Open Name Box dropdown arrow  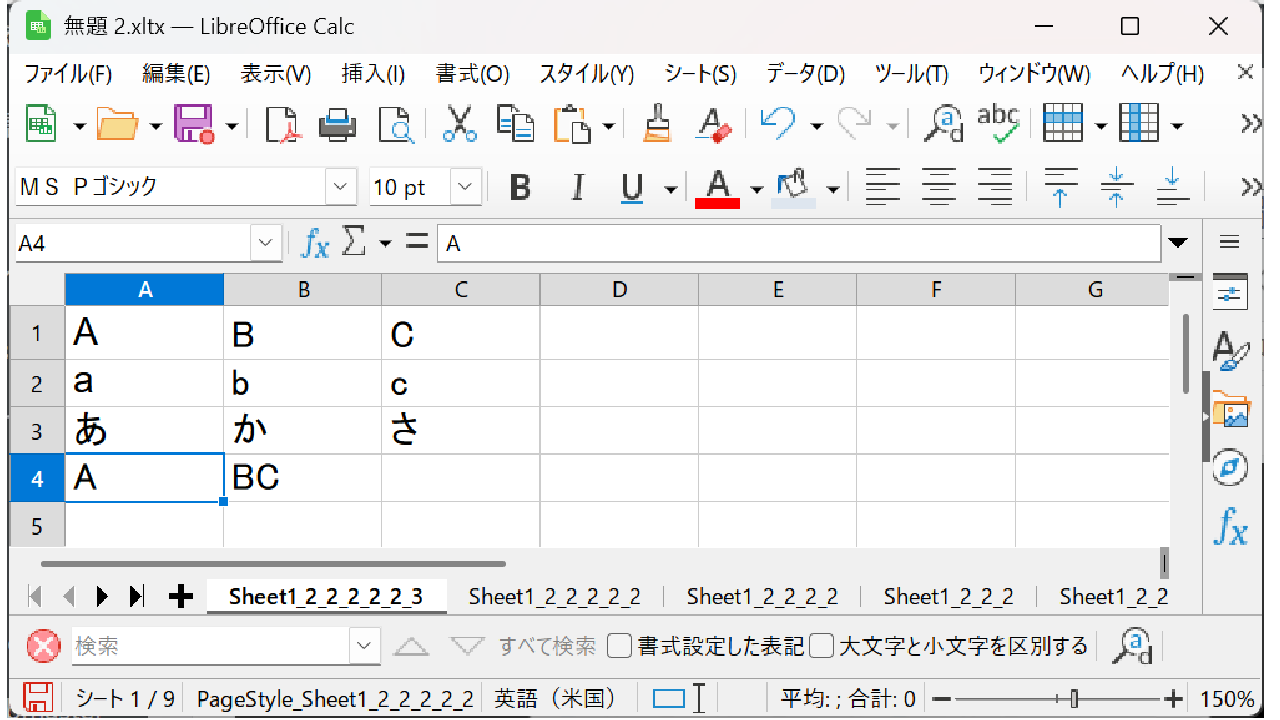click(266, 243)
